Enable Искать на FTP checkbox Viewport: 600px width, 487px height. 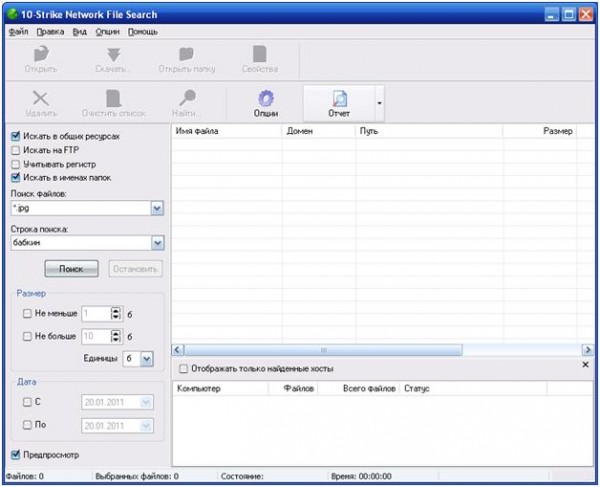tap(16, 150)
